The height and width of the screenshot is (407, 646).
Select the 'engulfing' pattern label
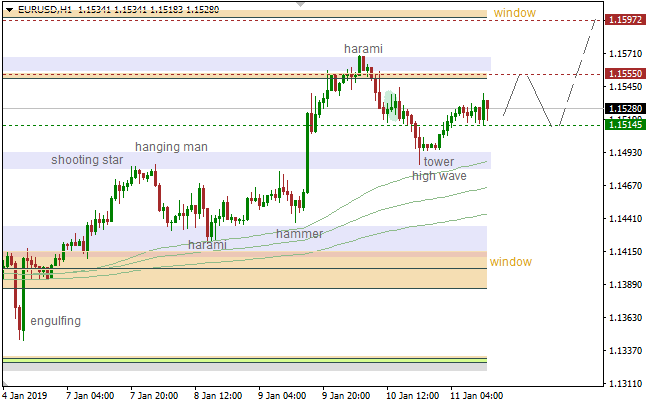coord(55,321)
